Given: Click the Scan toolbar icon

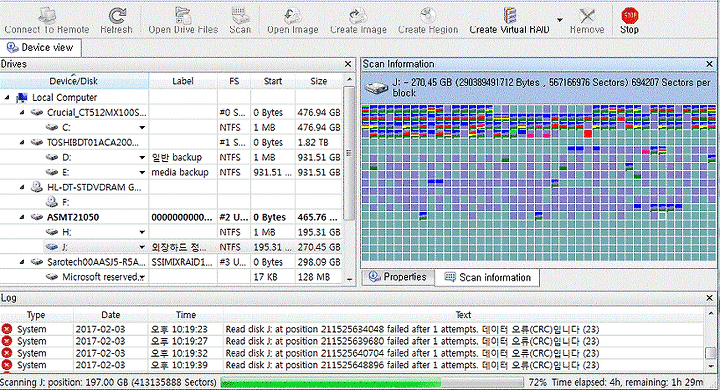Looking at the screenshot, I should [240, 21].
